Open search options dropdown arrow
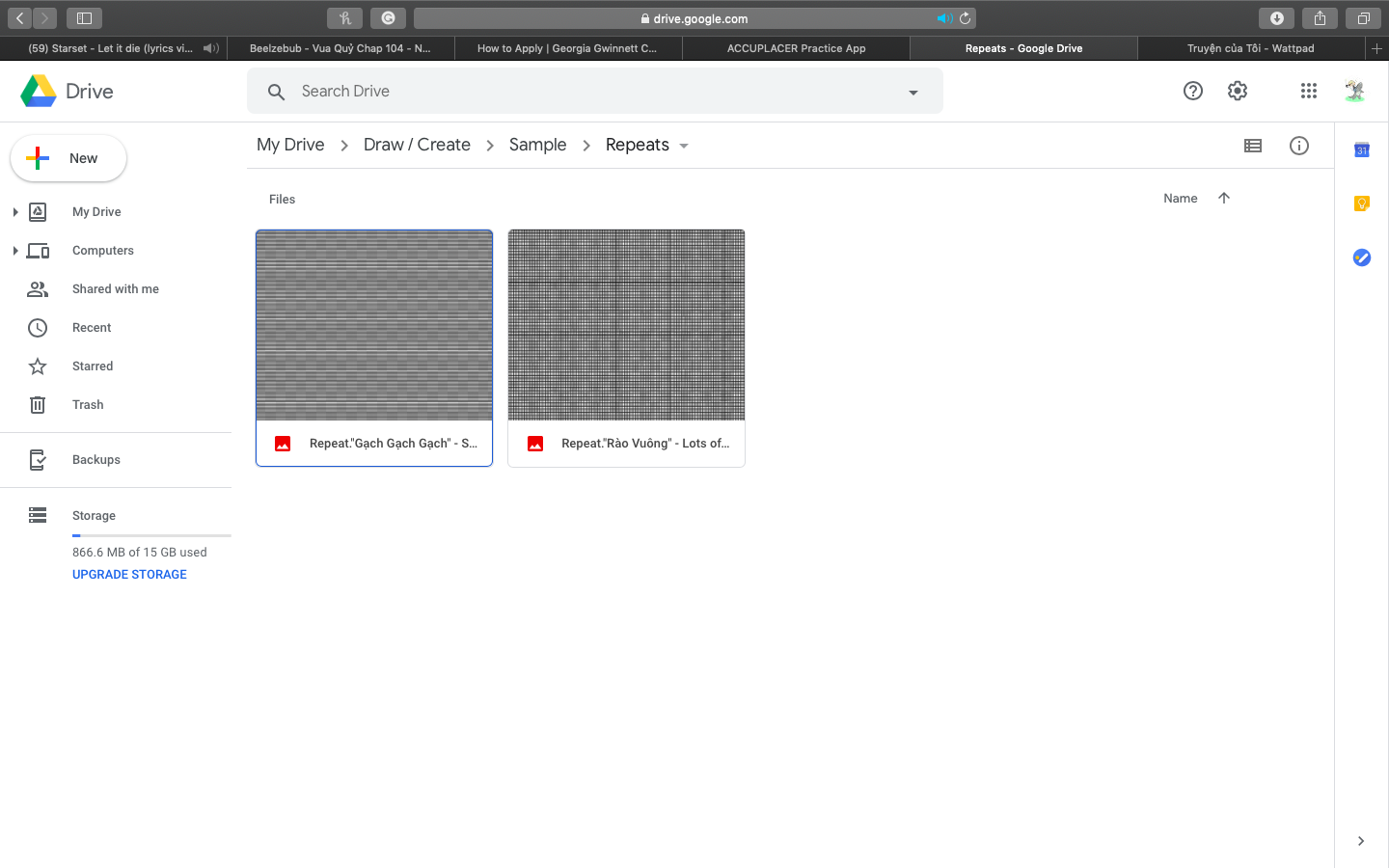The width and height of the screenshot is (1389, 868). coord(912,93)
